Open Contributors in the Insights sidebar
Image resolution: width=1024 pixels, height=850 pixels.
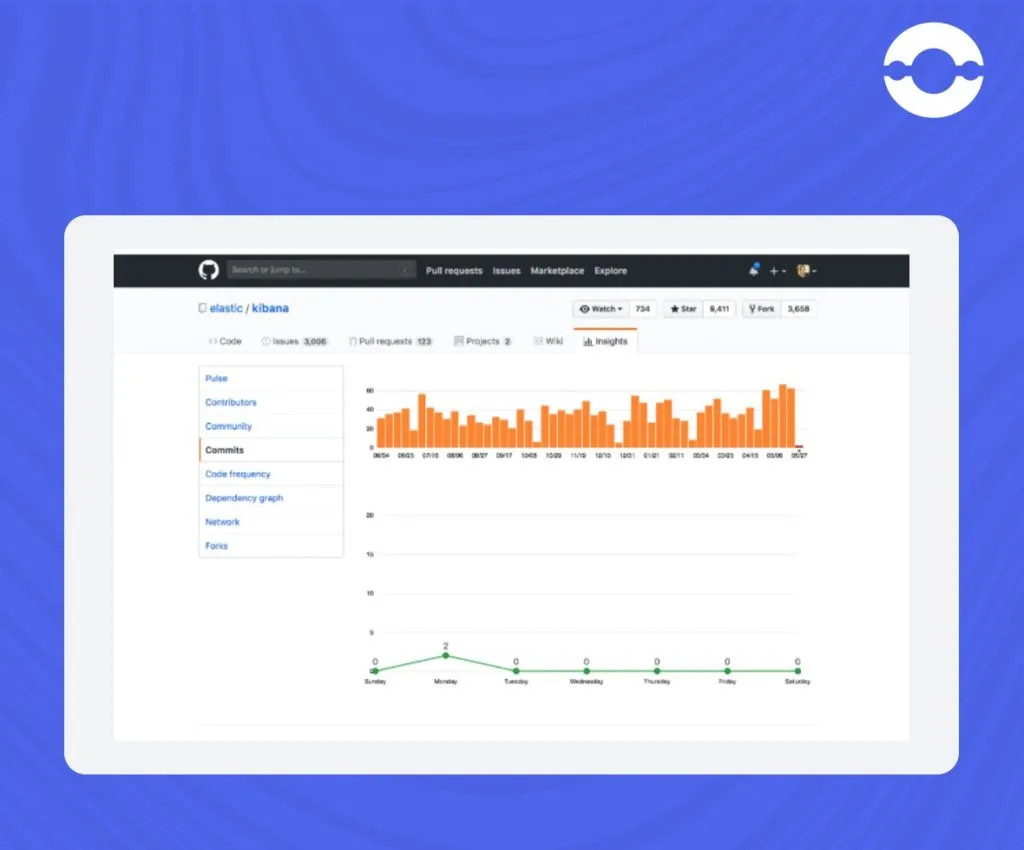[x=271, y=402]
